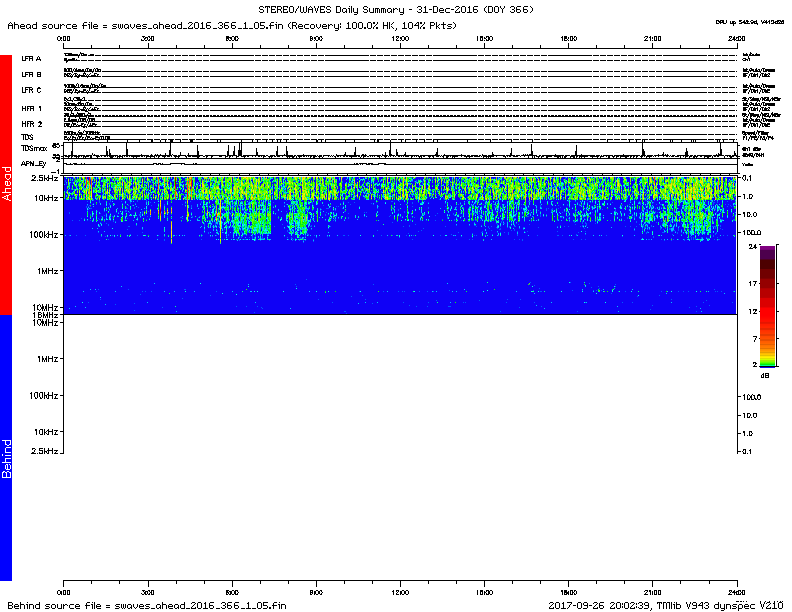Click the 1MHz label on Behind panel
Viewport: 792px width, 612px height.
(48, 359)
